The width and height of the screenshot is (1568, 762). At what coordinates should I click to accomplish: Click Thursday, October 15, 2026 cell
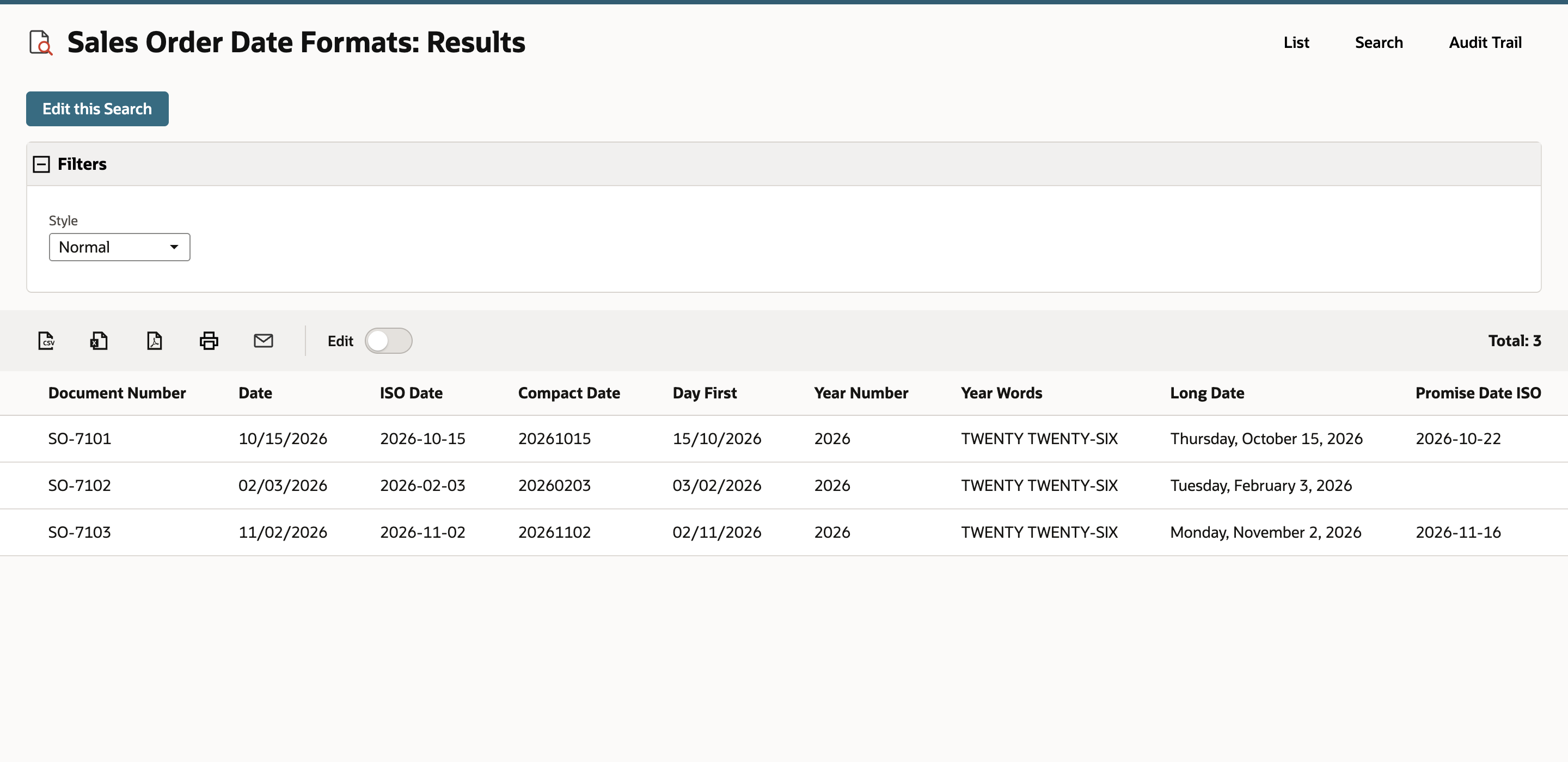tap(1267, 439)
